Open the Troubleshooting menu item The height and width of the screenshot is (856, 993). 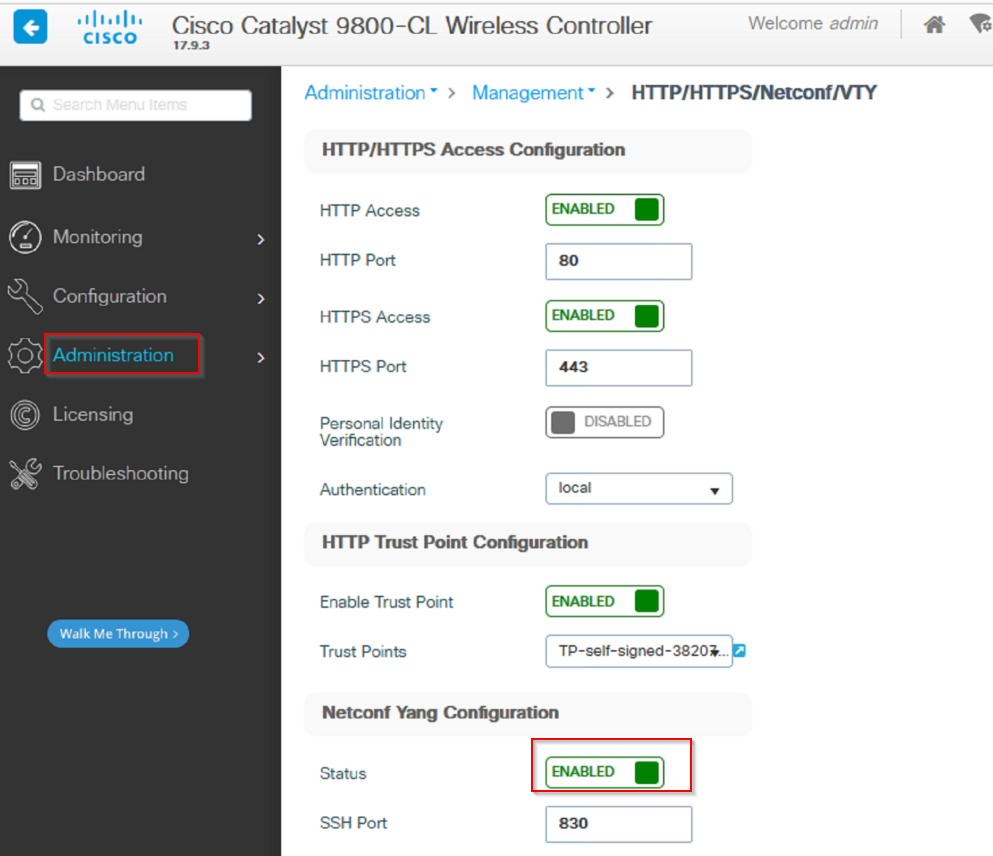tap(121, 473)
